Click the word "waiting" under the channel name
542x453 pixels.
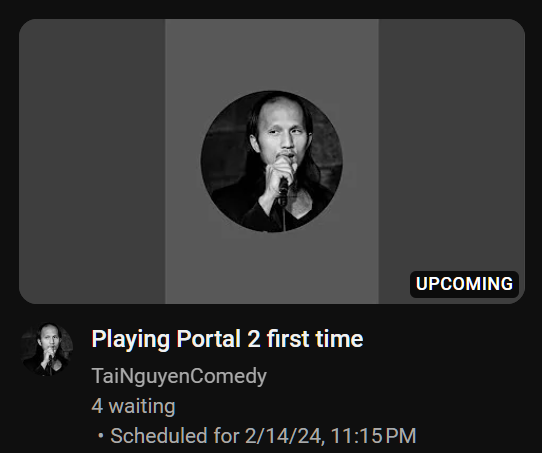pyautogui.click(x=142, y=406)
